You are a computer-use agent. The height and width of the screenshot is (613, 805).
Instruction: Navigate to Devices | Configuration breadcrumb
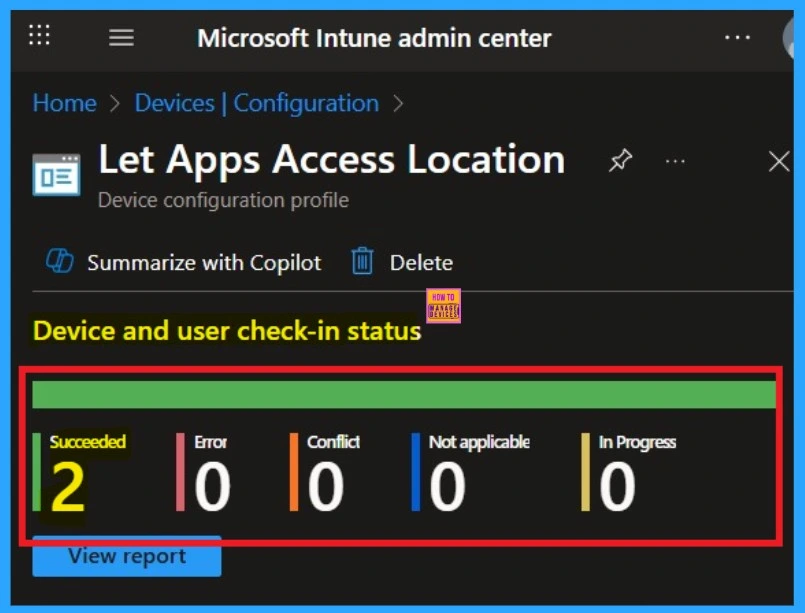256,103
